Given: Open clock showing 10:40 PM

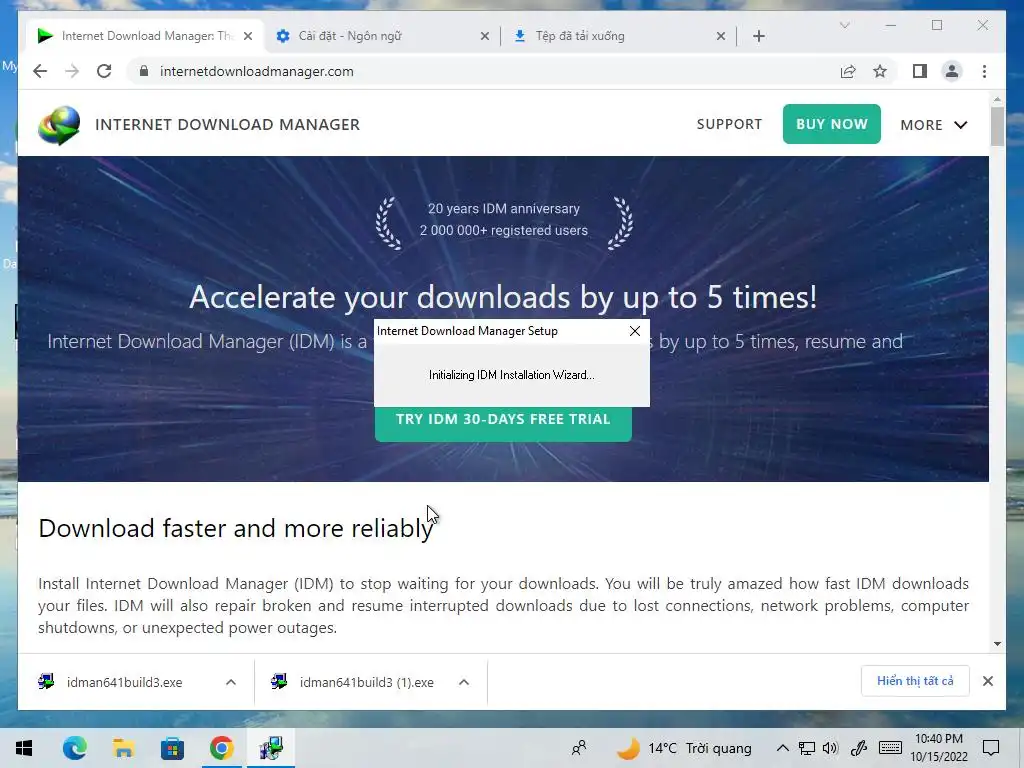Looking at the screenshot, I should tap(938, 748).
